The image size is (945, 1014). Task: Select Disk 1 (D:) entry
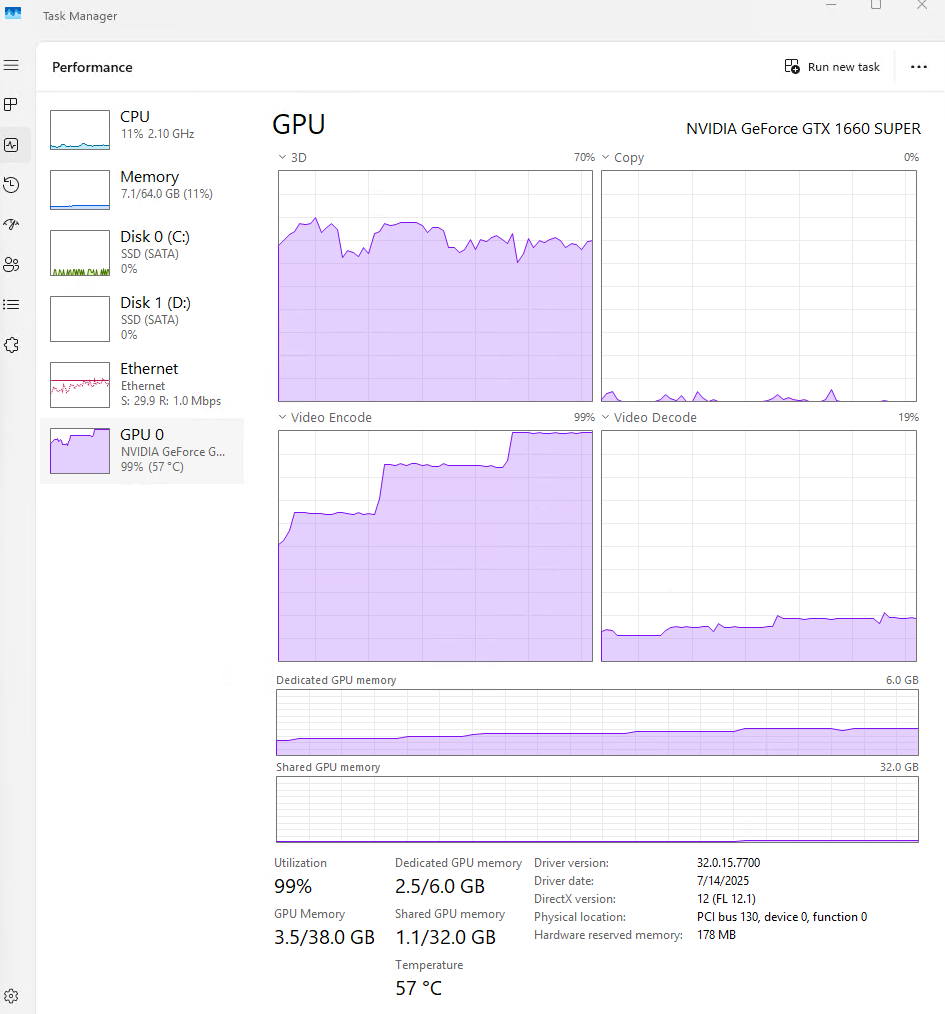[x=142, y=319]
